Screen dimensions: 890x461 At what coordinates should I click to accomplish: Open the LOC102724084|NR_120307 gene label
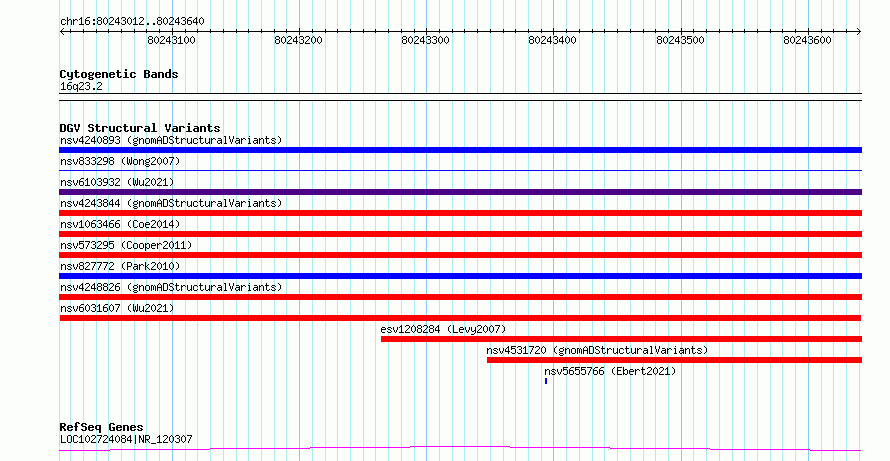126,439
